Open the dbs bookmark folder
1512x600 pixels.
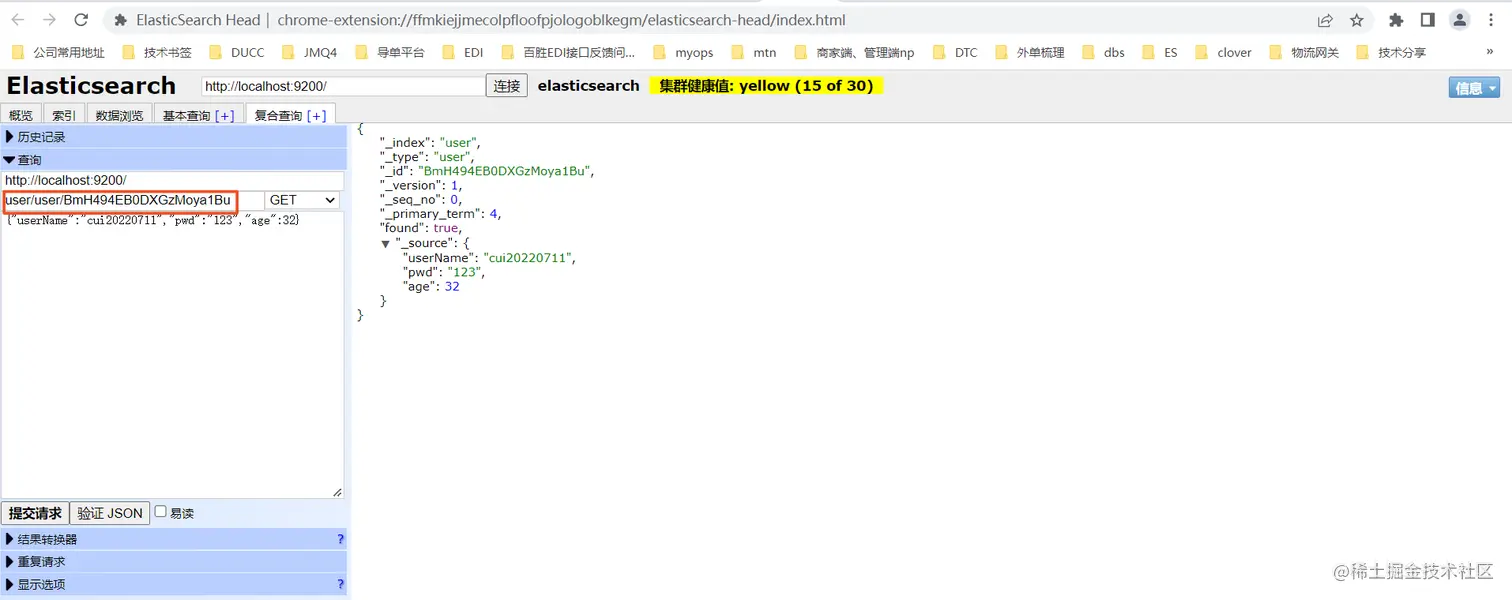point(1103,53)
